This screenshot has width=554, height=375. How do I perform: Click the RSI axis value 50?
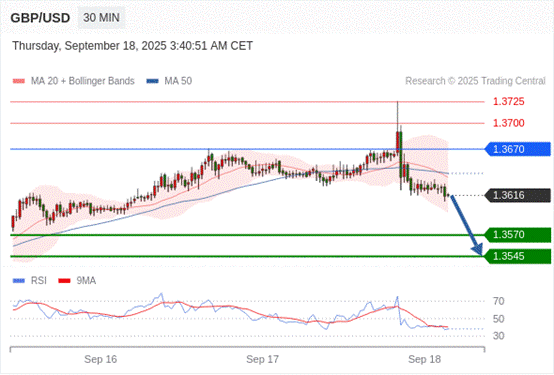tap(499, 319)
